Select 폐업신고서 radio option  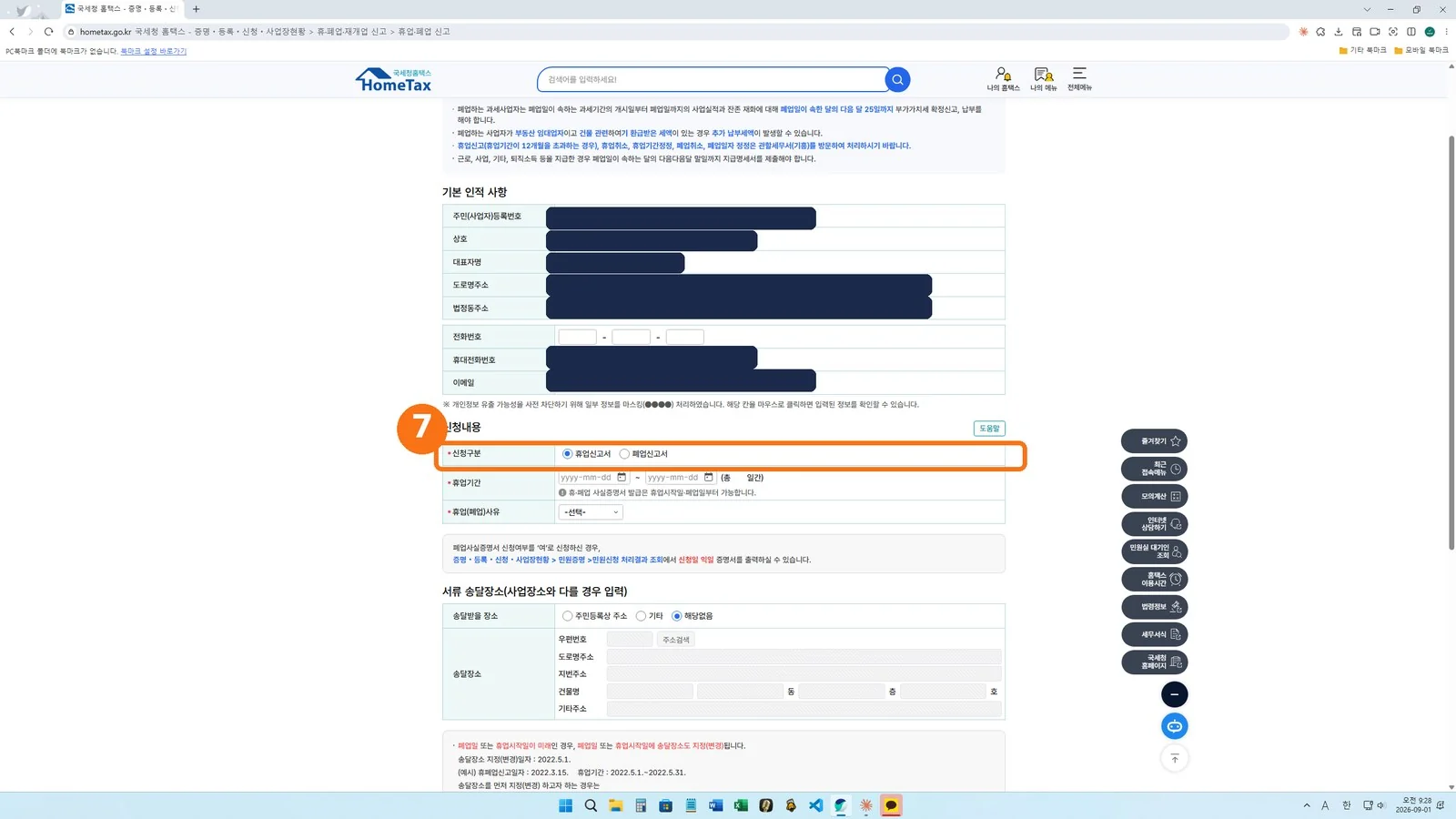624,454
